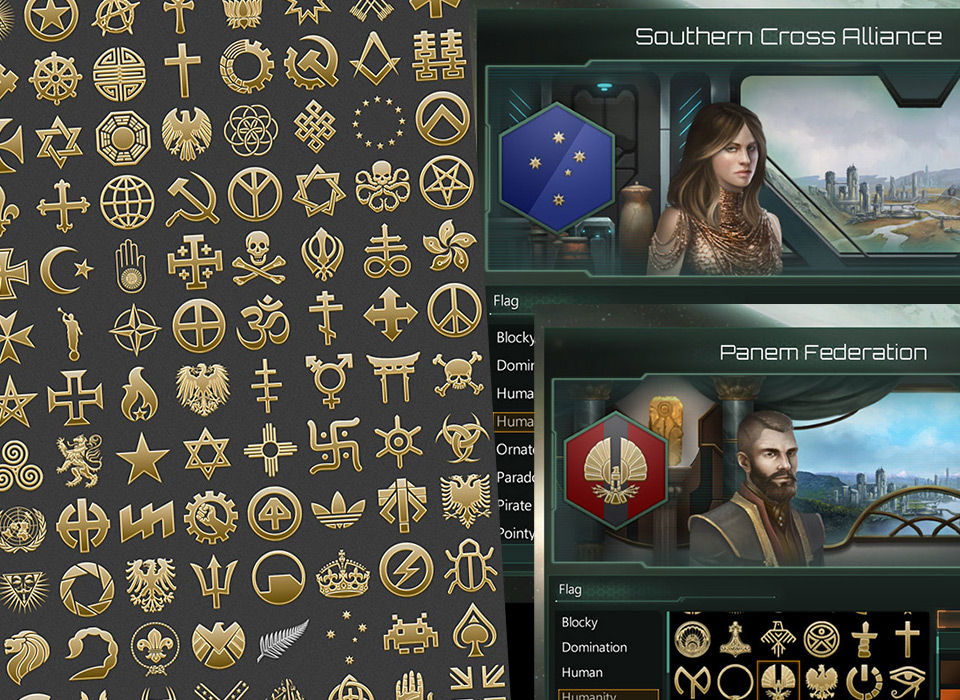Choose the circled eye symbol emblem
The height and width of the screenshot is (700, 960).
(x=821, y=639)
